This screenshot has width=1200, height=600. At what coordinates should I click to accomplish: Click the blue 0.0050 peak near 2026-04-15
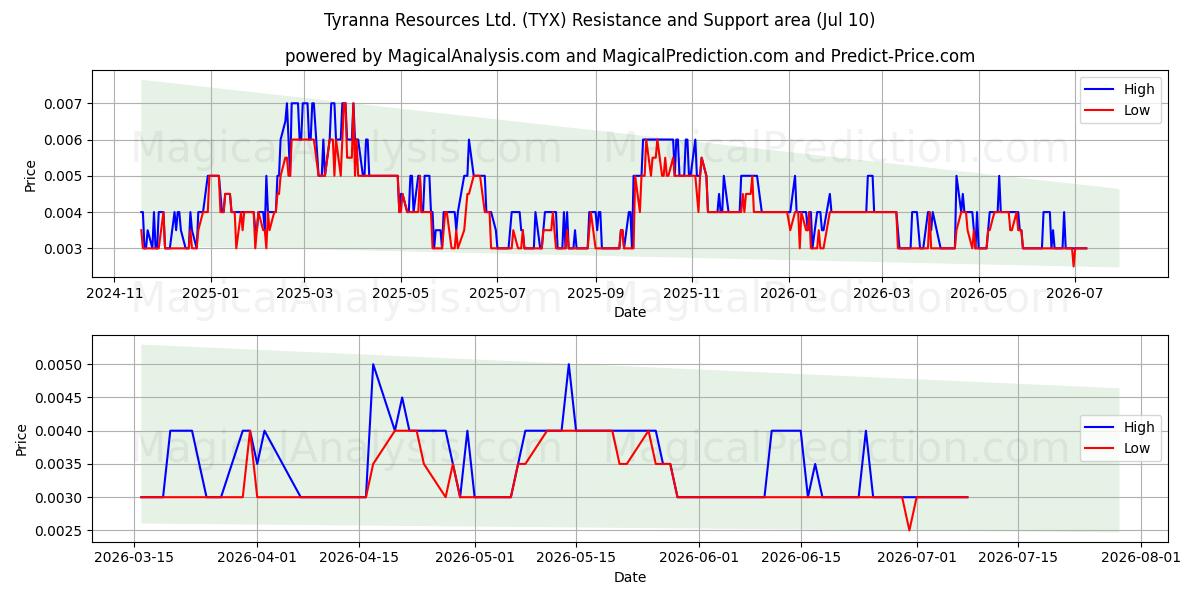tap(373, 365)
